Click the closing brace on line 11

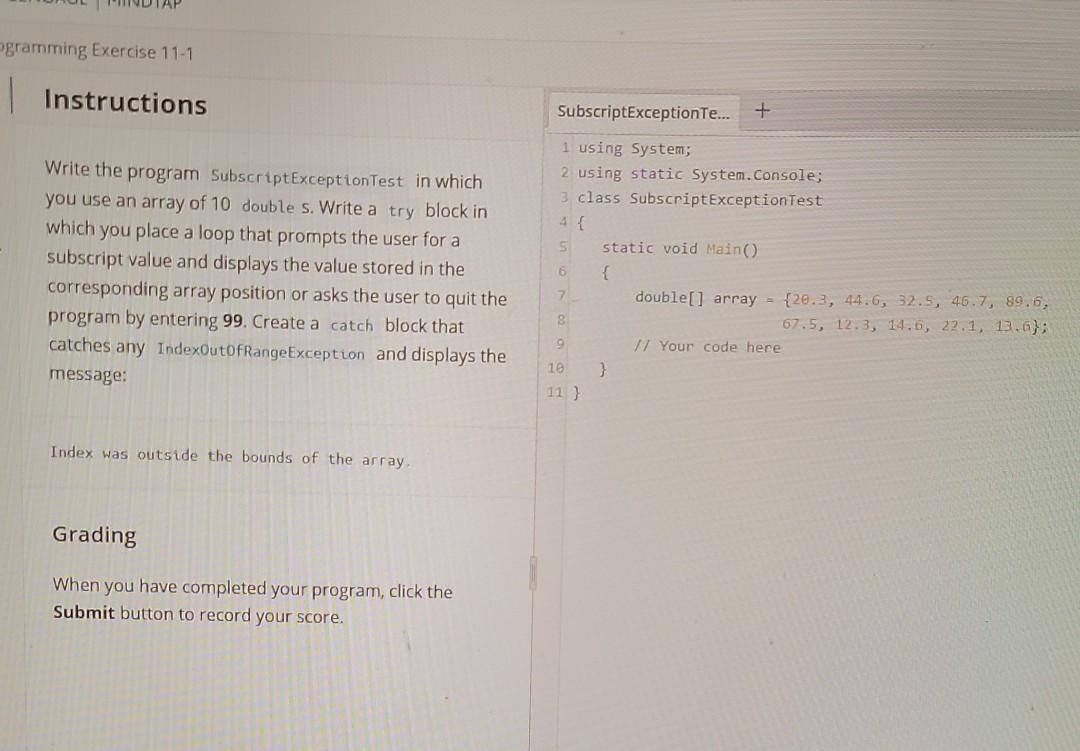(x=575, y=393)
